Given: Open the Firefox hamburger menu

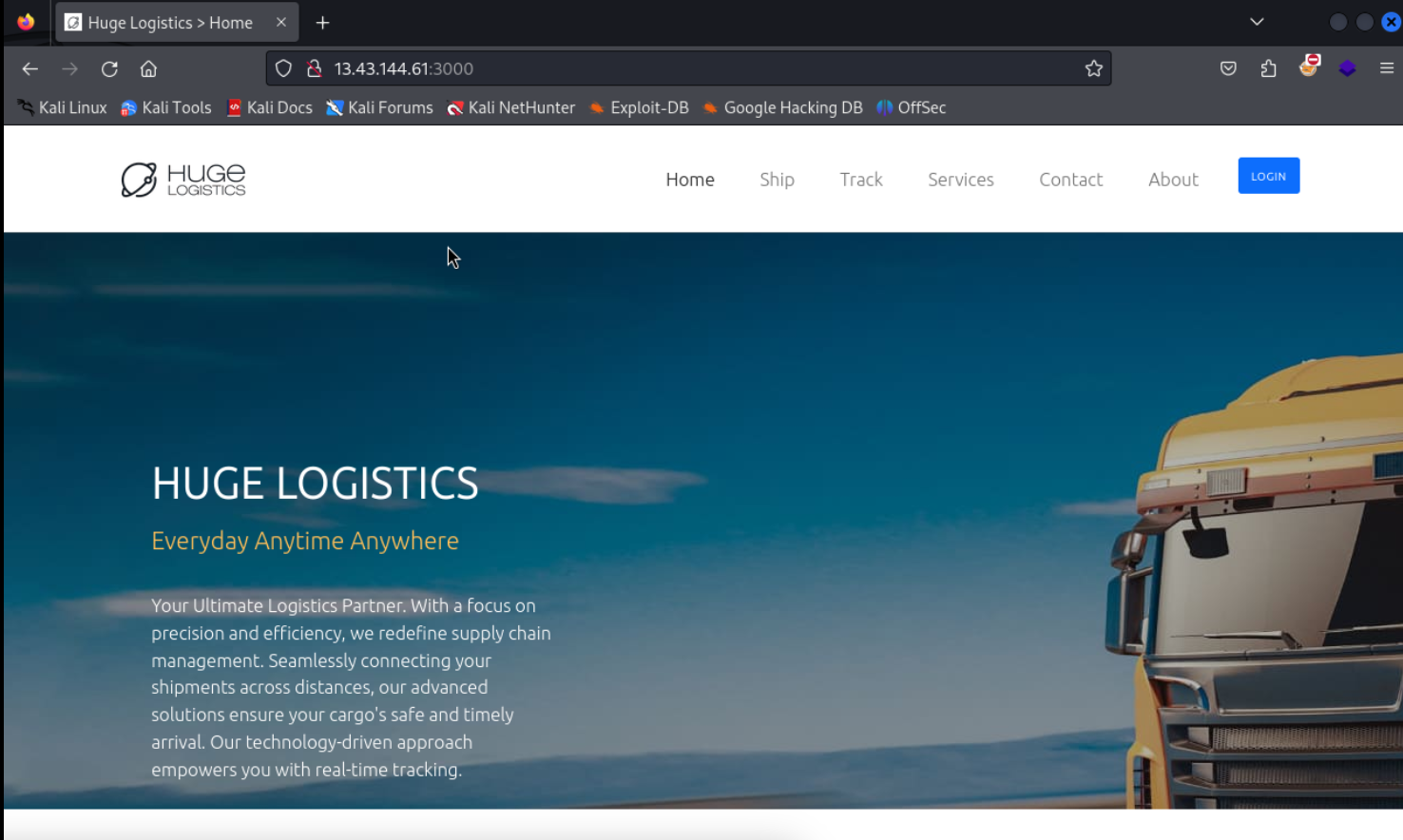Looking at the screenshot, I should (x=1387, y=68).
